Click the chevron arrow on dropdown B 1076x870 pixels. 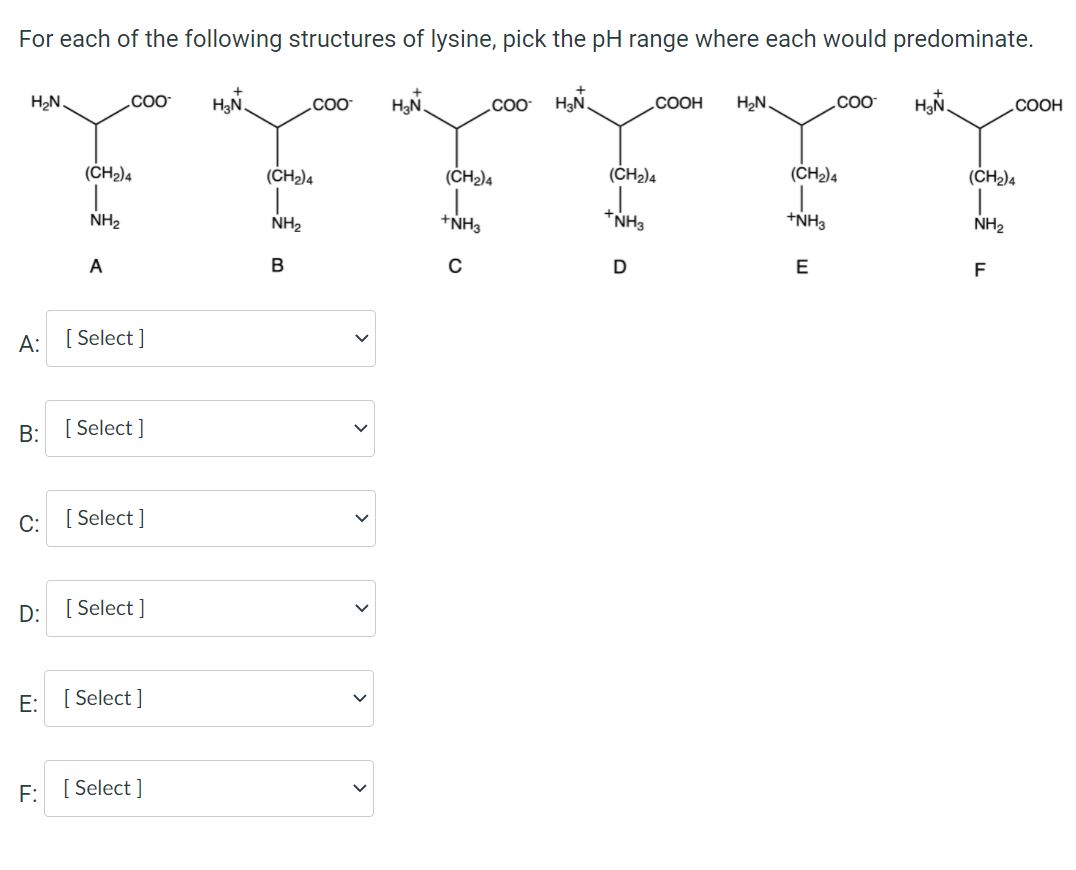[x=361, y=429]
